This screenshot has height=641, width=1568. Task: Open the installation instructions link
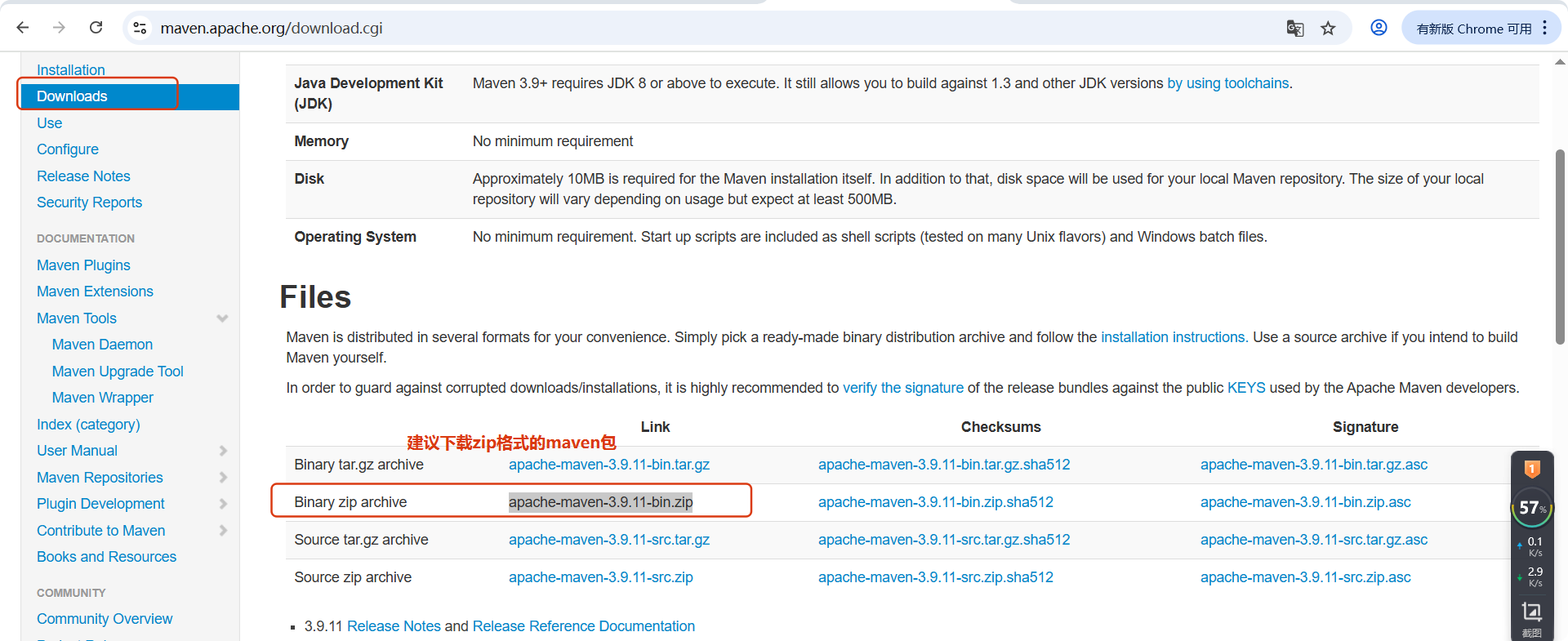pyautogui.click(x=1173, y=337)
